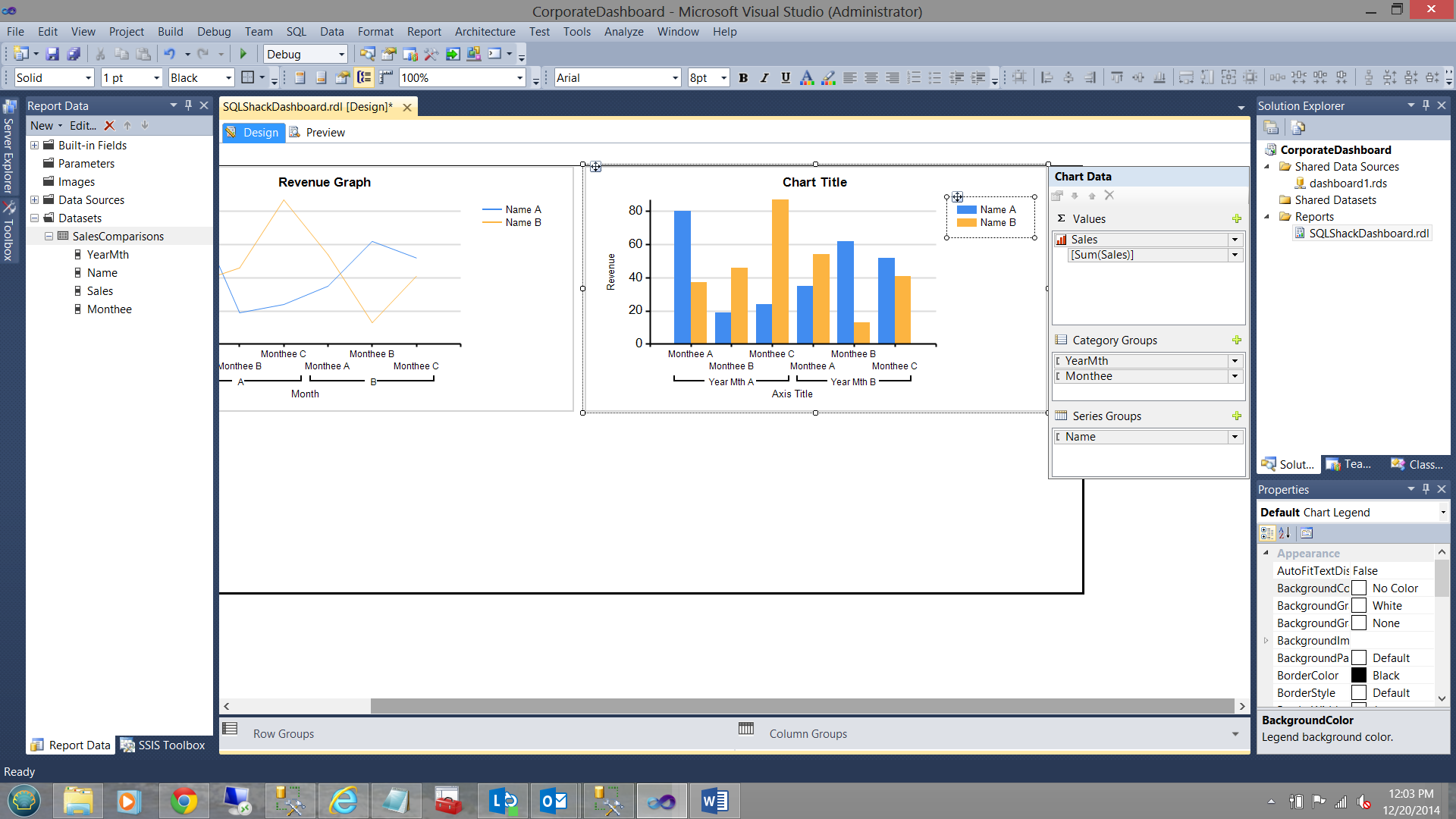The image size is (1456, 819).
Task: Open the Architecture menu
Action: pos(485,31)
